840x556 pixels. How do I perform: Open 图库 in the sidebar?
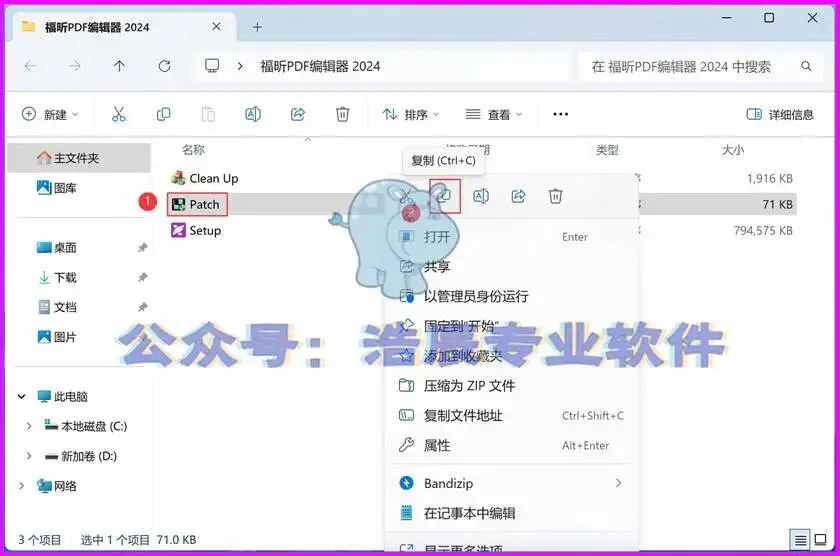tap(56, 187)
